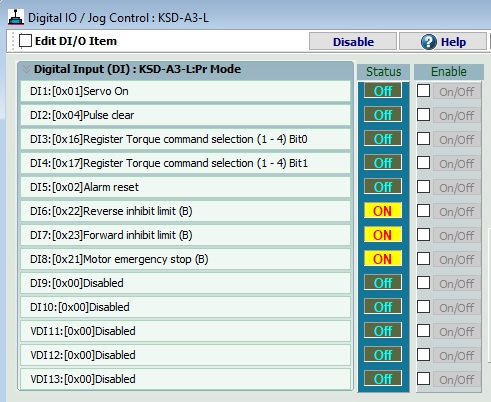This screenshot has width=491, height=402.
Task: Check the enable box for VDI11 Disabled
Action: coord(423,331)
